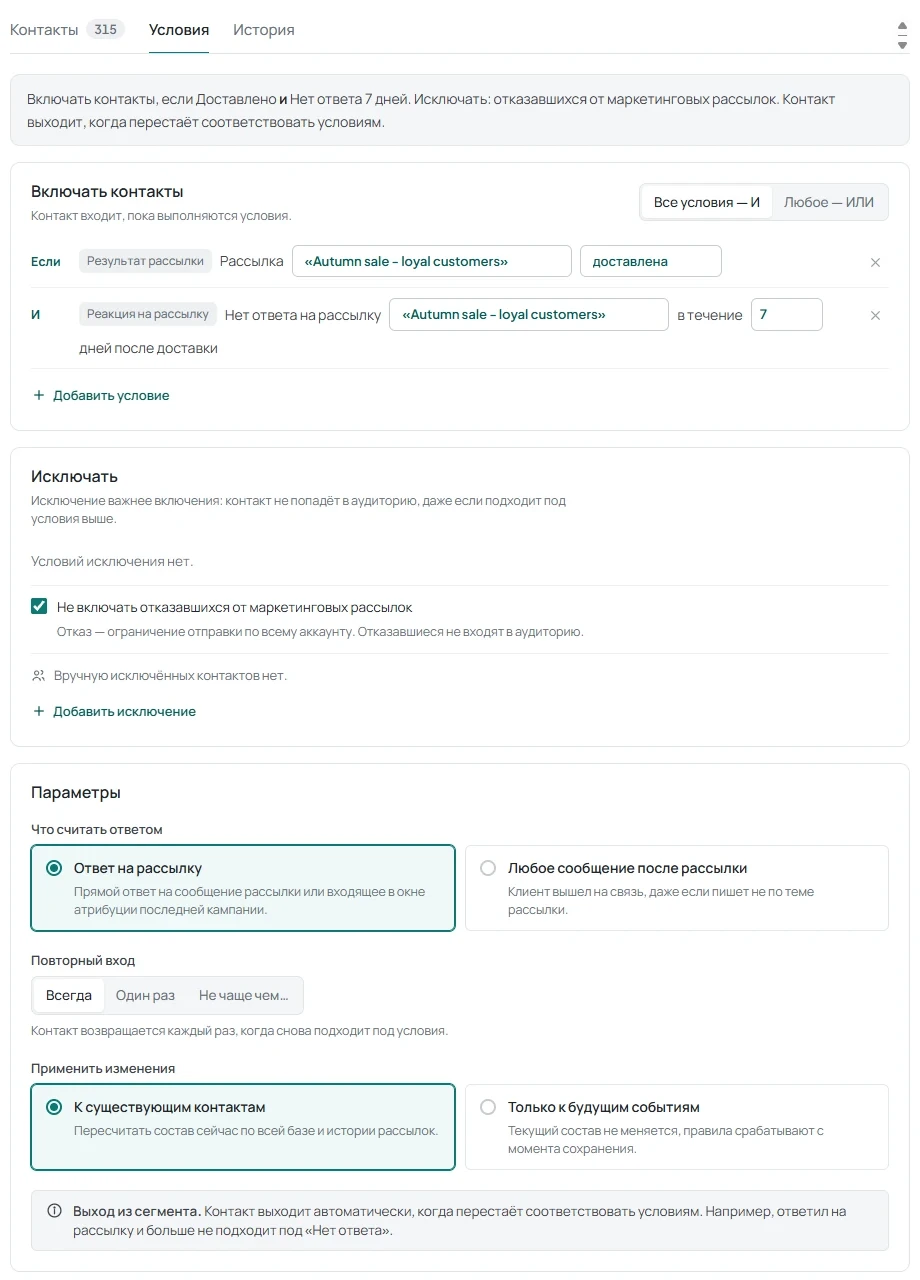Click the plus icon next to Добавить условие
This screenshot has width=920, height=1280.
click(x=39, y=396)
